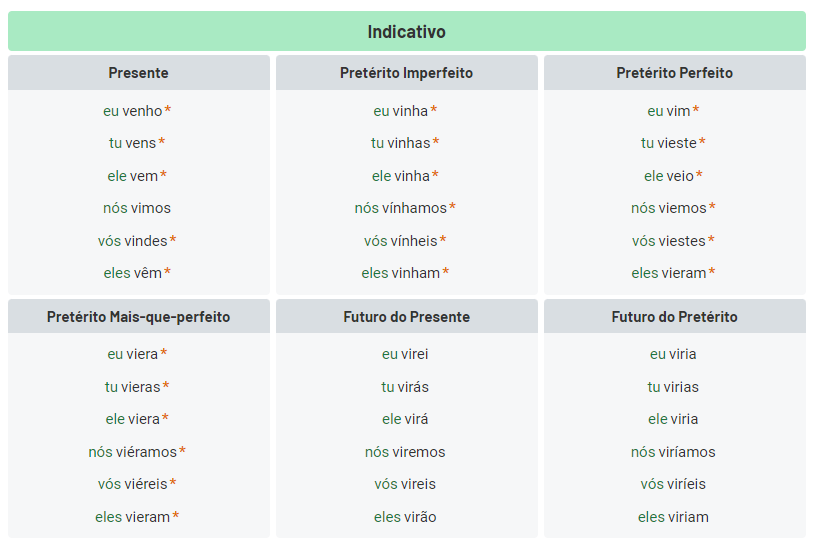Open the Pretérito Mais-que-perfeito header
This screenshot has height=546, width=813.
tap(138, 317)
